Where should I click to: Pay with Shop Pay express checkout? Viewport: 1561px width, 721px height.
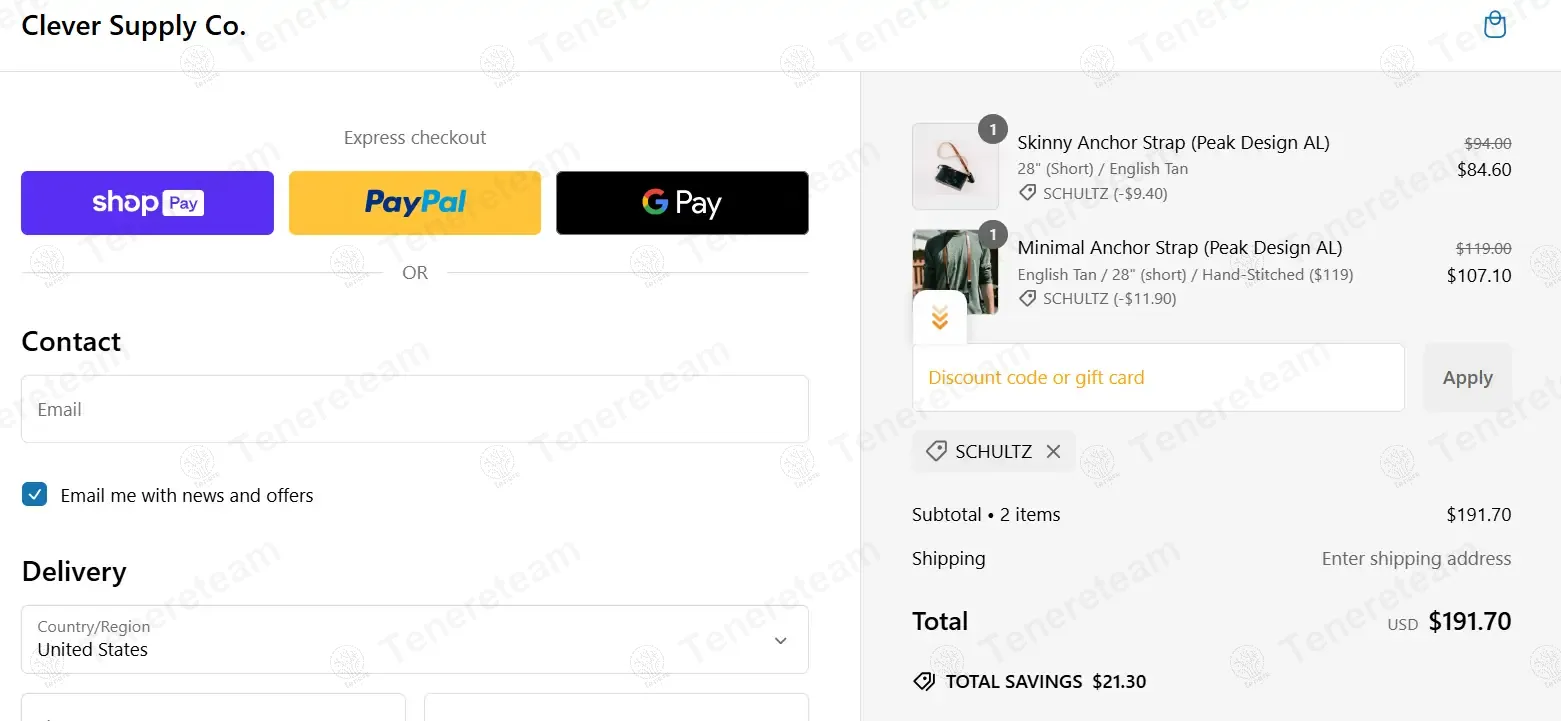[x=147, y=203]
